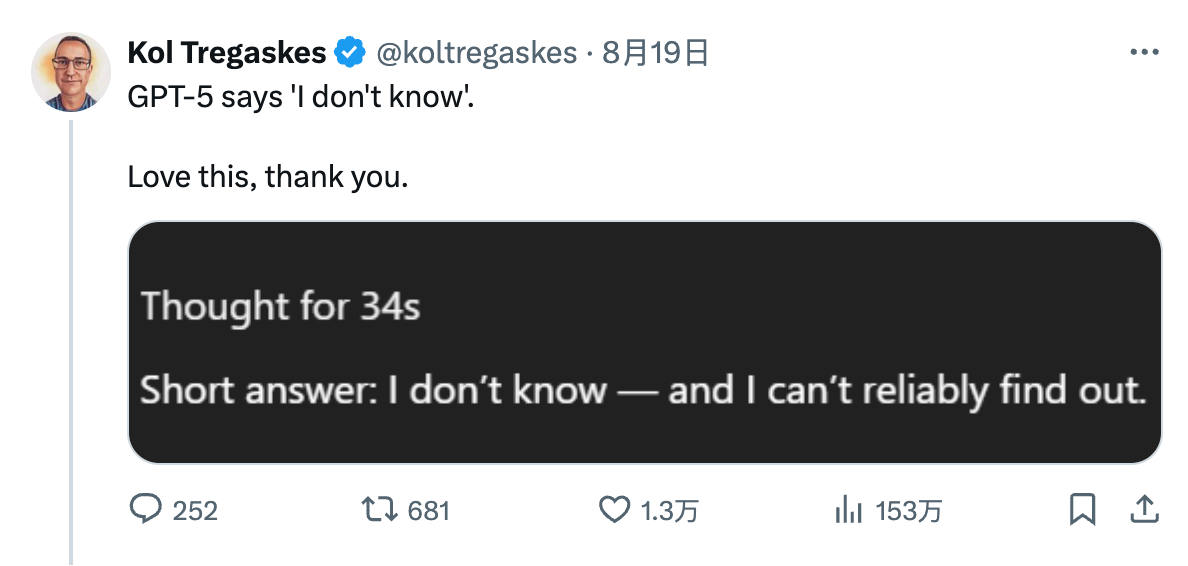1188x566 pixels.
Task: Open the share arrow icon
Action: [1143, 509]
